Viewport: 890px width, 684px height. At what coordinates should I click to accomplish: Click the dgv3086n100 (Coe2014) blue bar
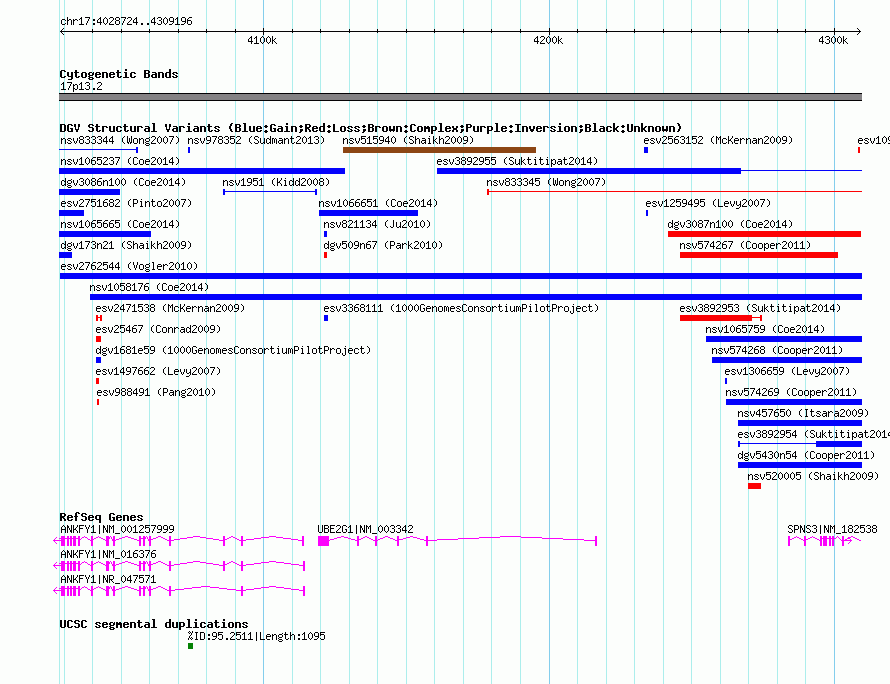click(x=89, y=192)
